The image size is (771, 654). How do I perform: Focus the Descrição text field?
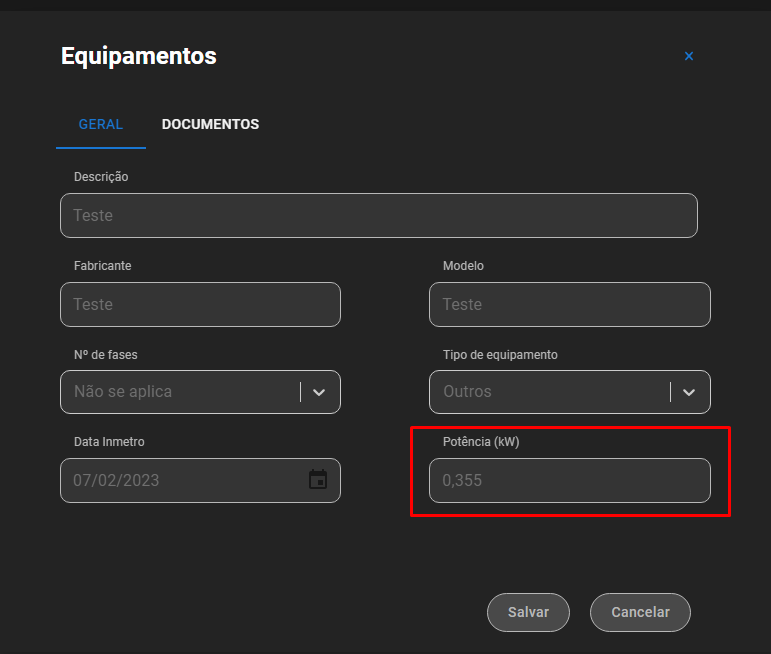(379, 215)
